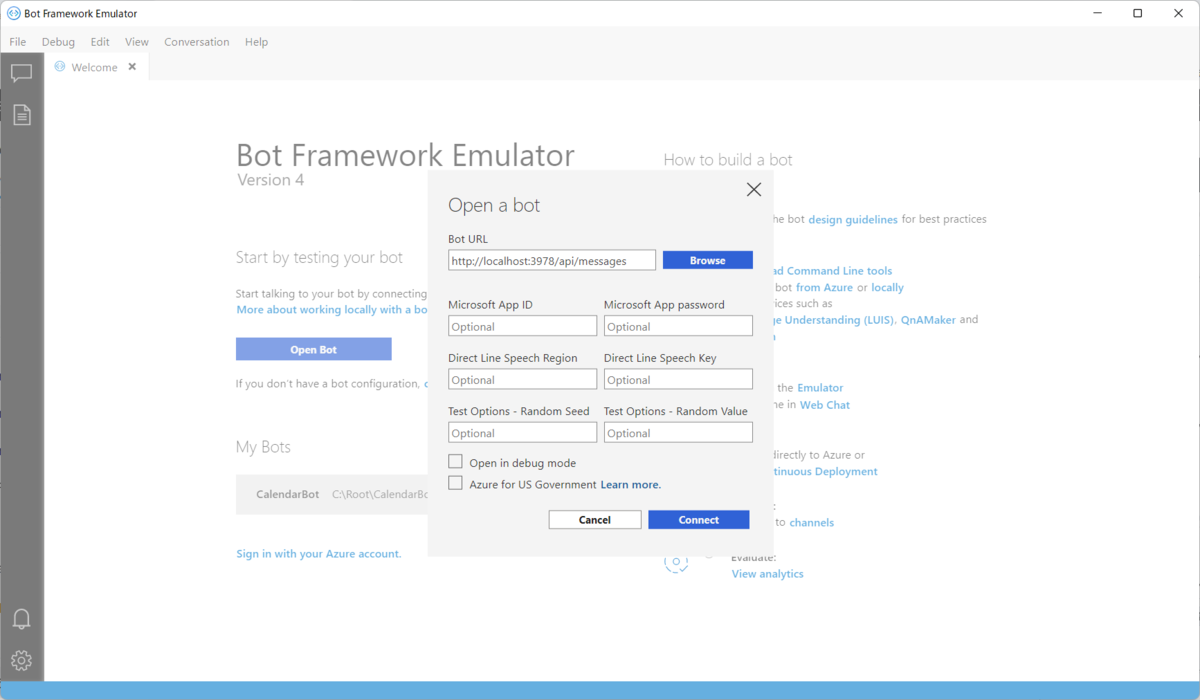Close the Welcome tab with its X
The height and width of the screenshot is (700, 1200).
coord(132,67)
